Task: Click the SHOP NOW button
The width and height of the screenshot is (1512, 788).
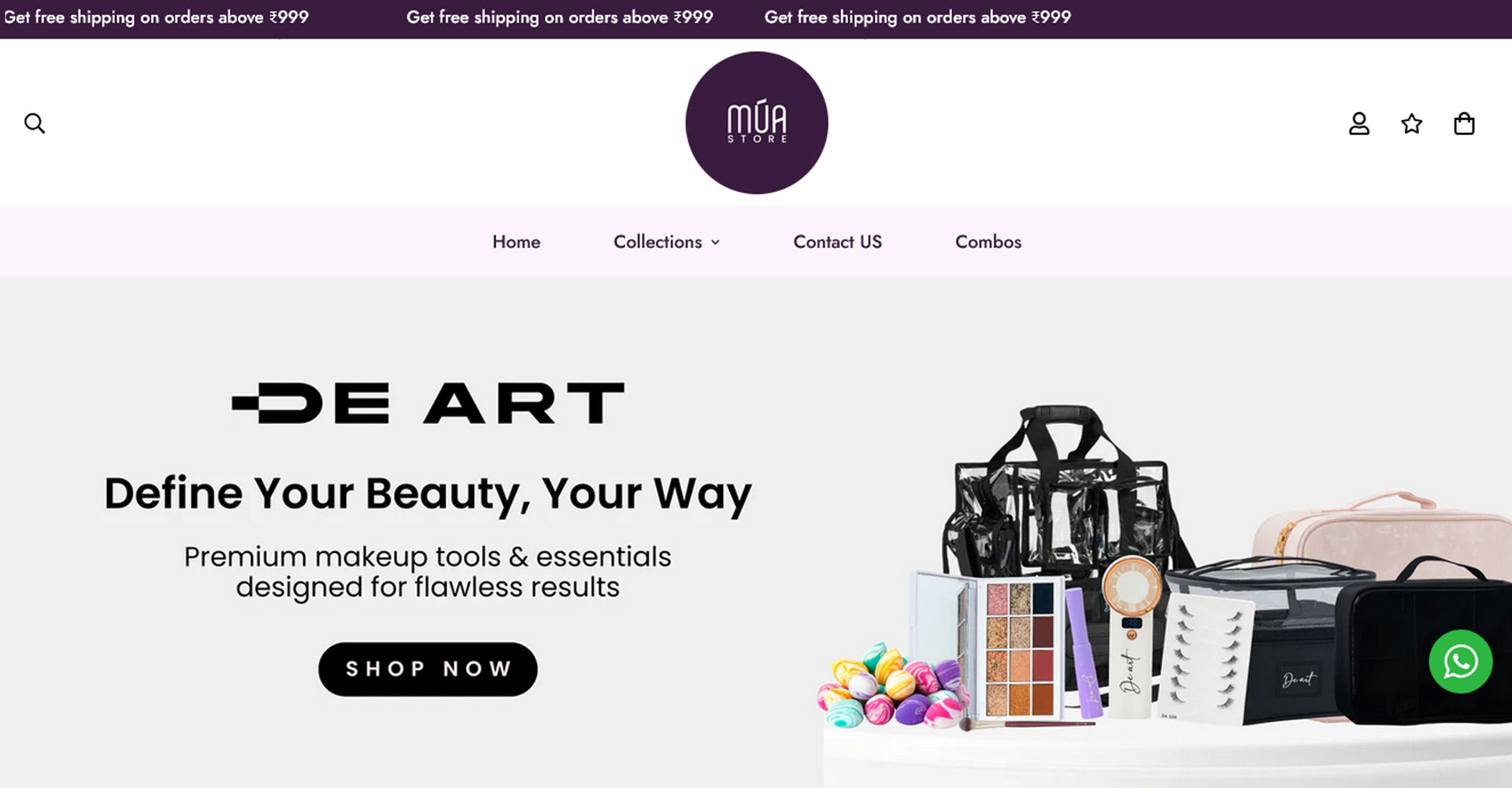Action: pyautogui.click(x=428, y=669)
